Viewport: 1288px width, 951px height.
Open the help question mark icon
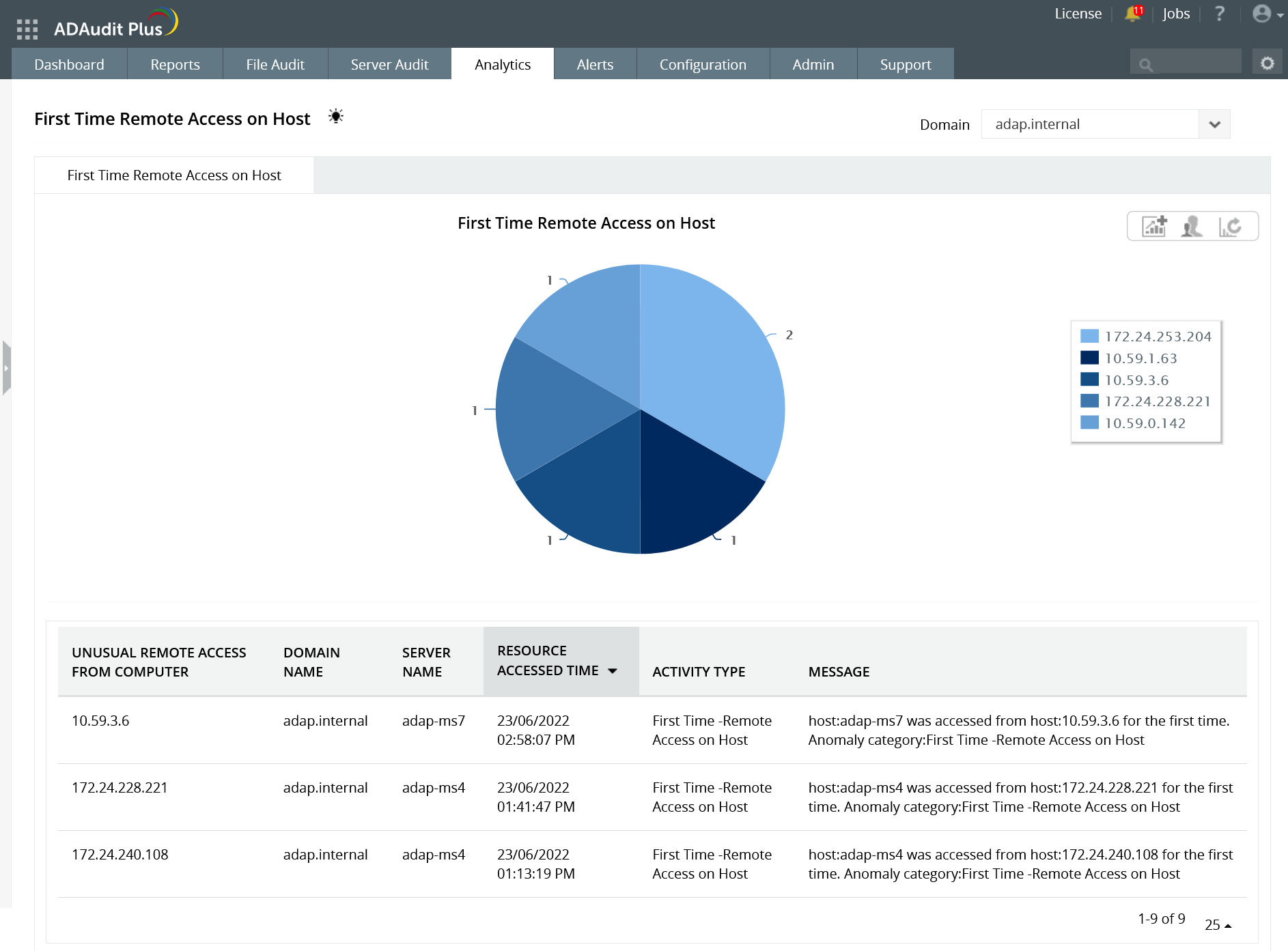click(x=1220, y=14)
